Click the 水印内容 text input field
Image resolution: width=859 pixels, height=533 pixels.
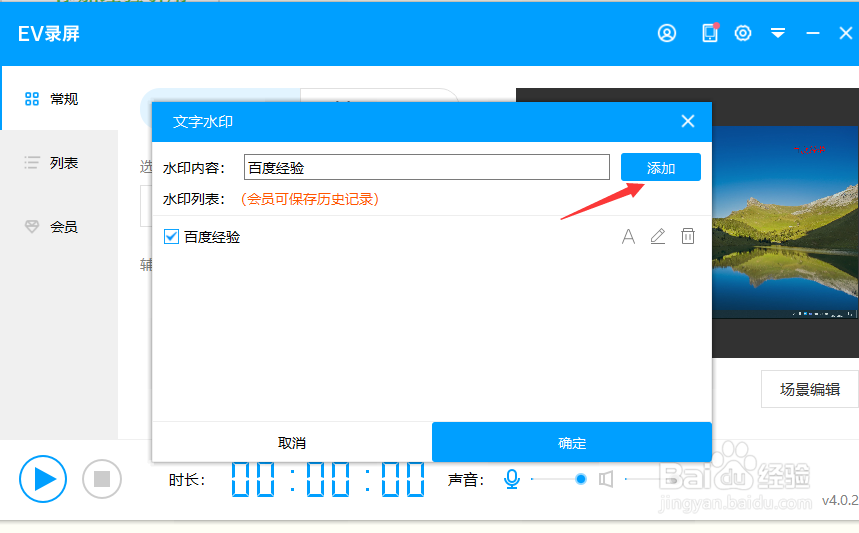point(427,167)
